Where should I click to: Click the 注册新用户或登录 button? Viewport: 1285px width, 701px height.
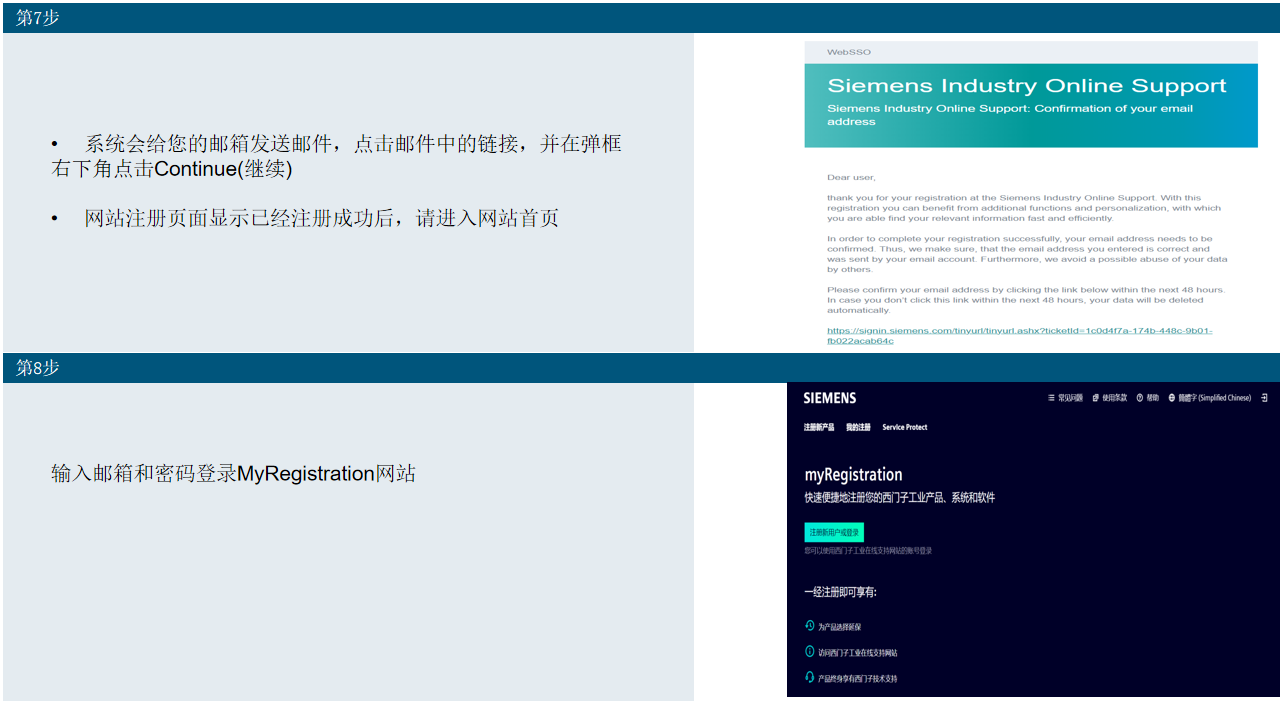pos(834,532)
